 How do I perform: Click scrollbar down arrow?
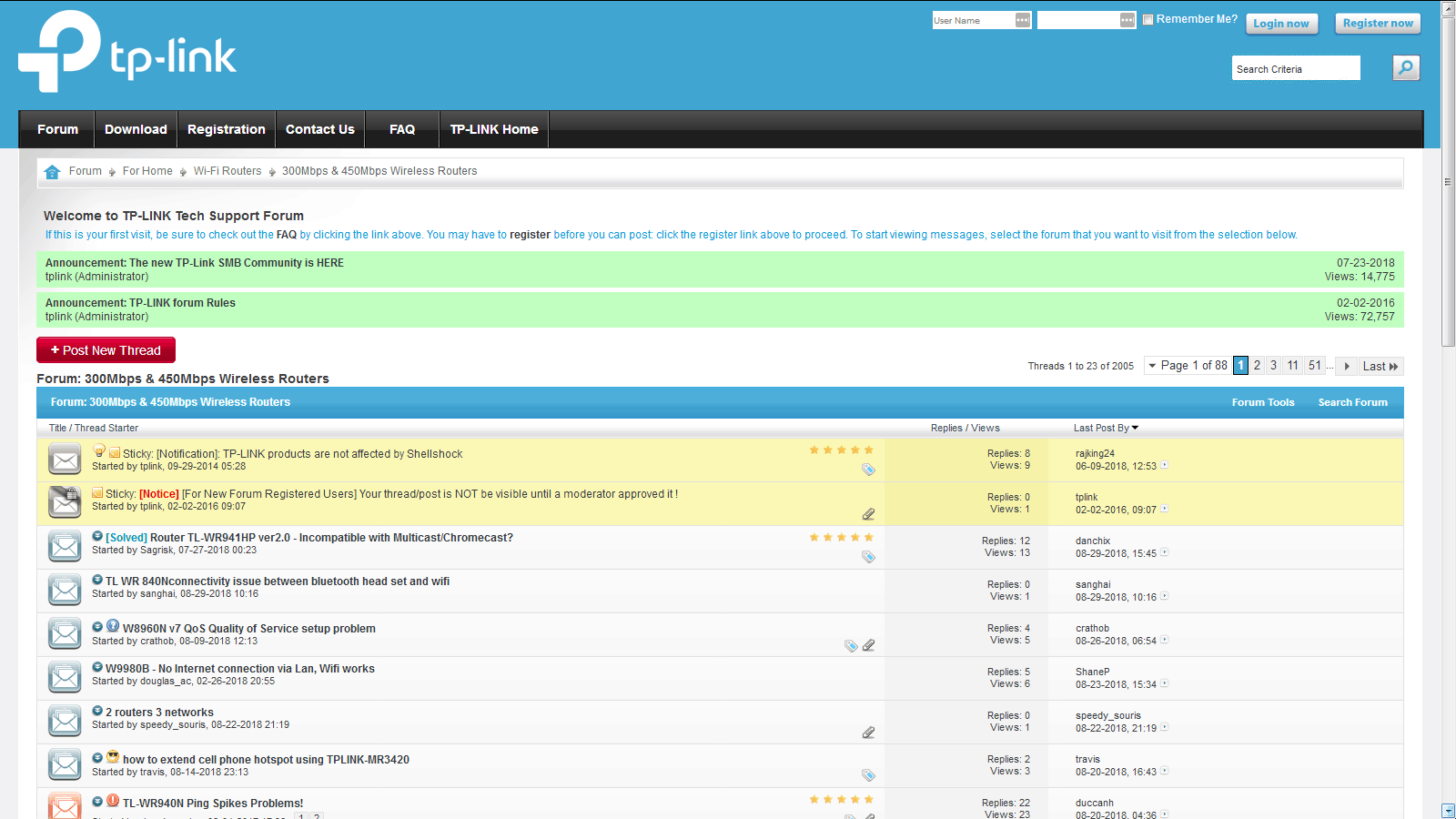pos(1448,811)
